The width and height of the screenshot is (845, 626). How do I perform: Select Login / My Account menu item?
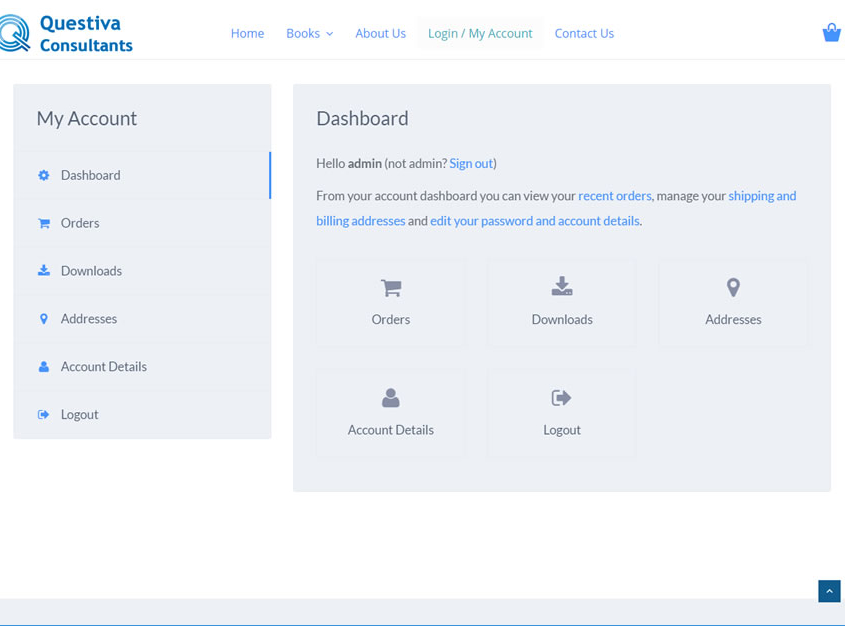pyautogui.click(x=480, y=33)
